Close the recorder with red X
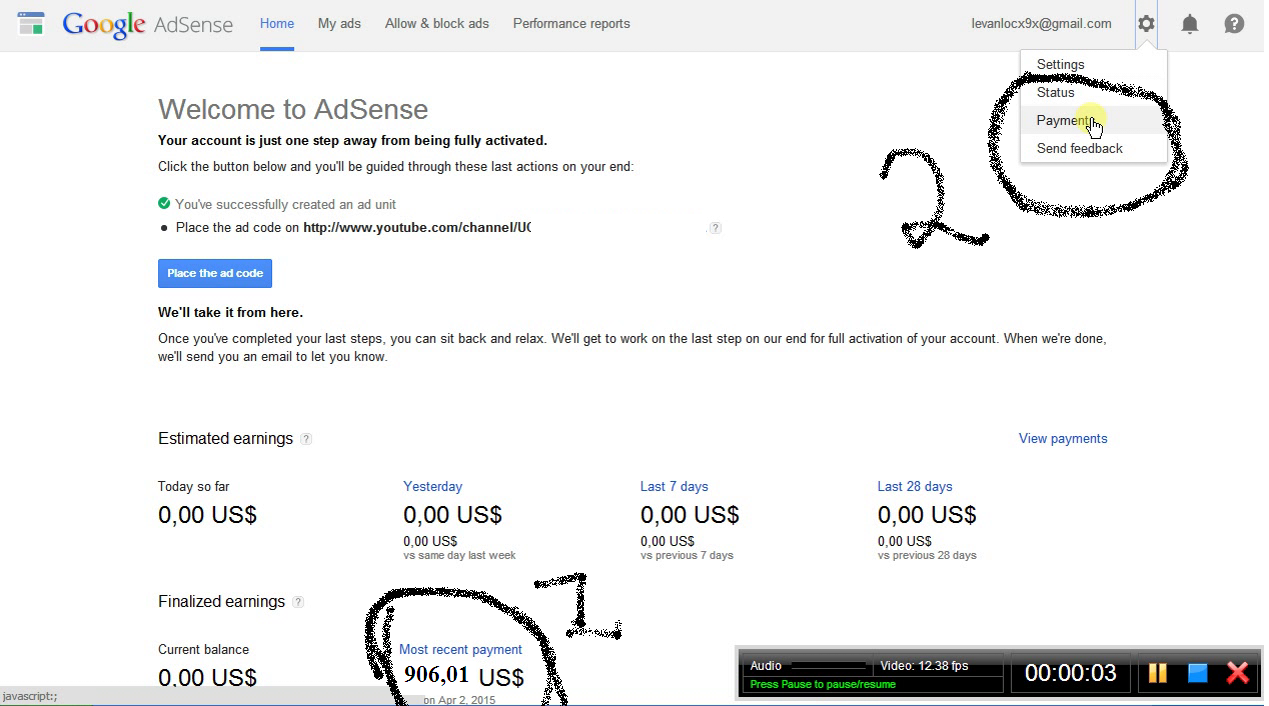1269x706 pixels. pos(1238,673)
